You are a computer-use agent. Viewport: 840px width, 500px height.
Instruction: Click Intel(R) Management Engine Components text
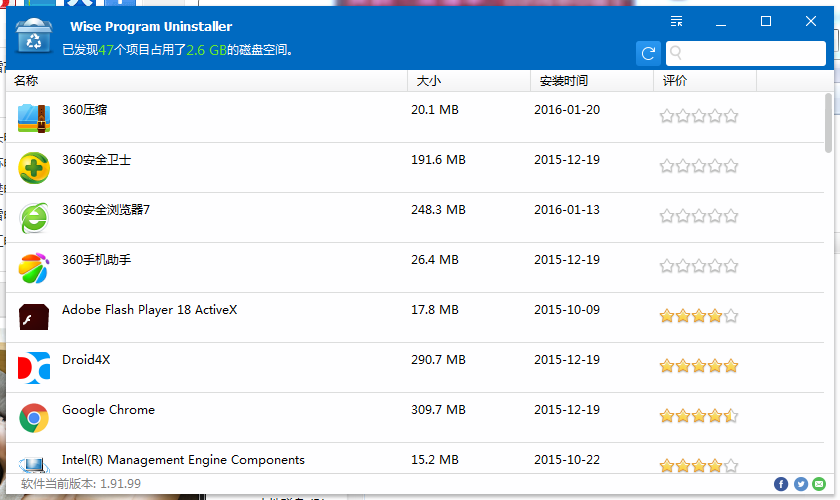pos(183,460)
